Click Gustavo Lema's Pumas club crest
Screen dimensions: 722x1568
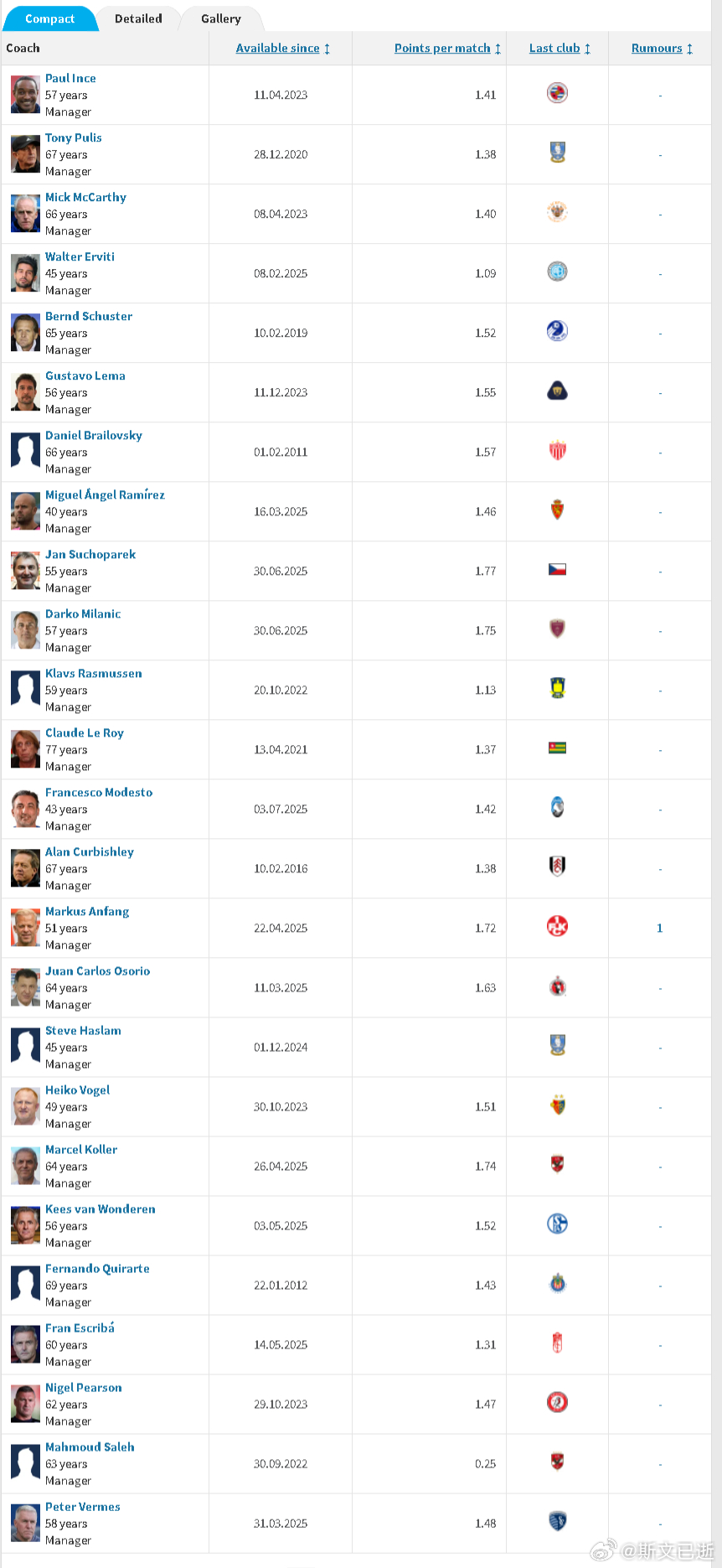click(x=557, y=391)
